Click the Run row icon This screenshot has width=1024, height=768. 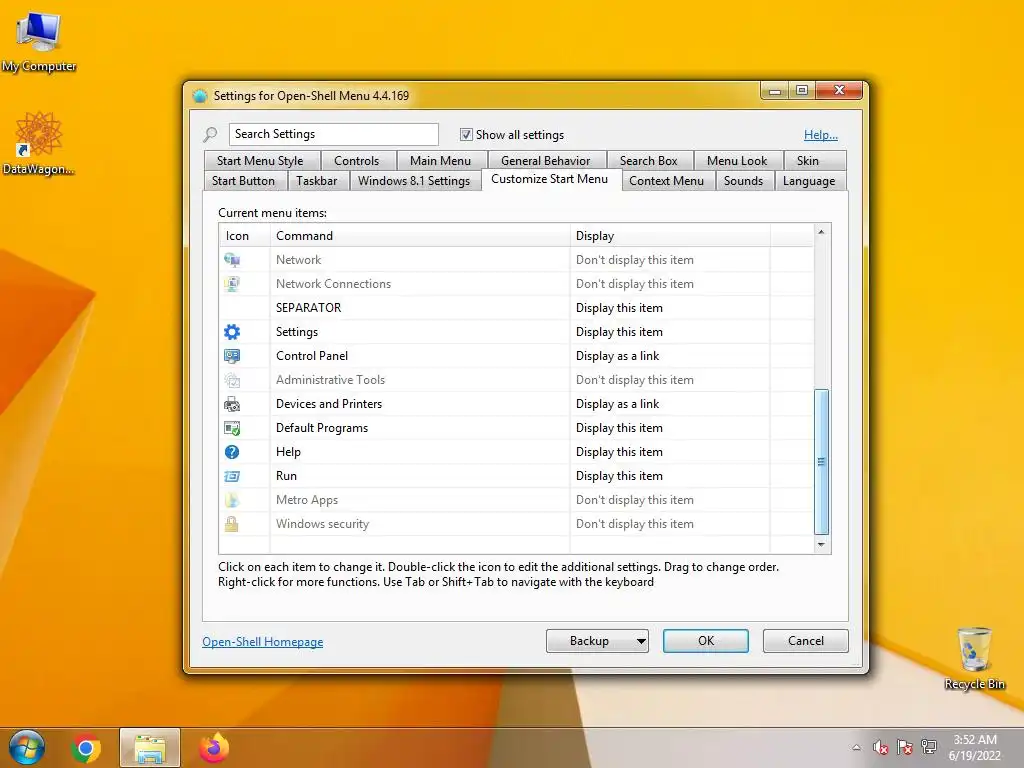tap(232, 476)
